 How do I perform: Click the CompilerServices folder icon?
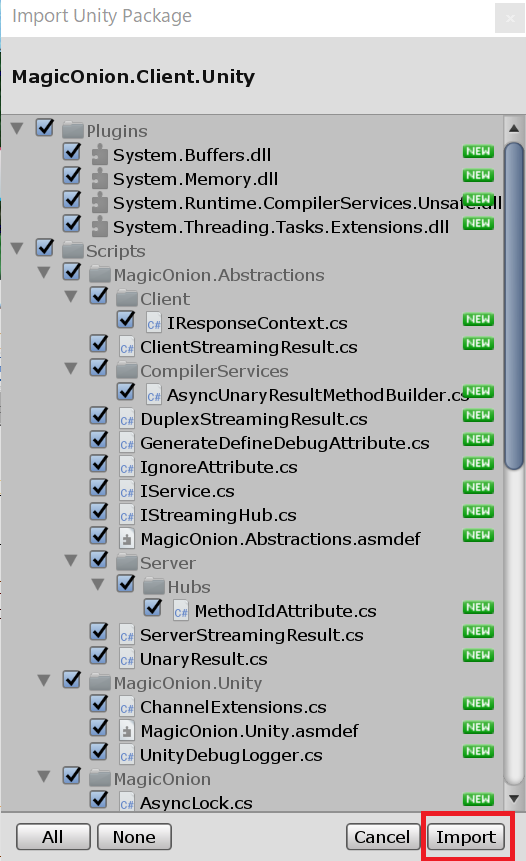[126, 371]
